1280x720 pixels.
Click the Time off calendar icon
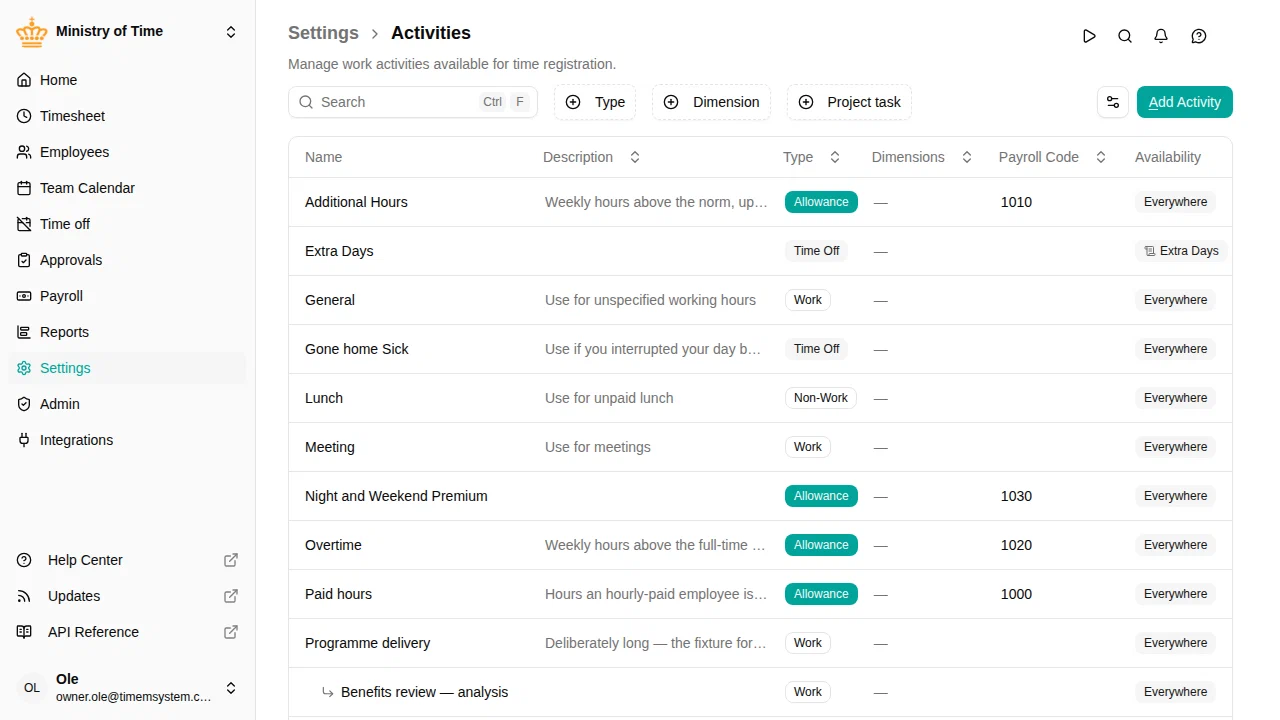pos(24,224)
